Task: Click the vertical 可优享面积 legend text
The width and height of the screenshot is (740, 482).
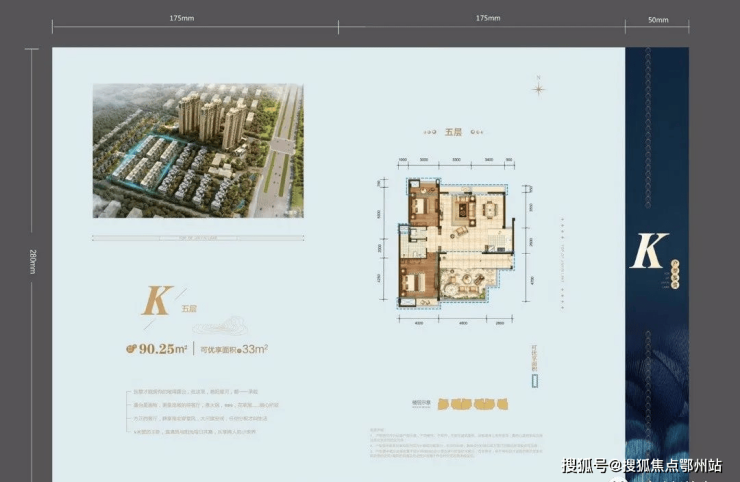Action: tap(535, 358)
